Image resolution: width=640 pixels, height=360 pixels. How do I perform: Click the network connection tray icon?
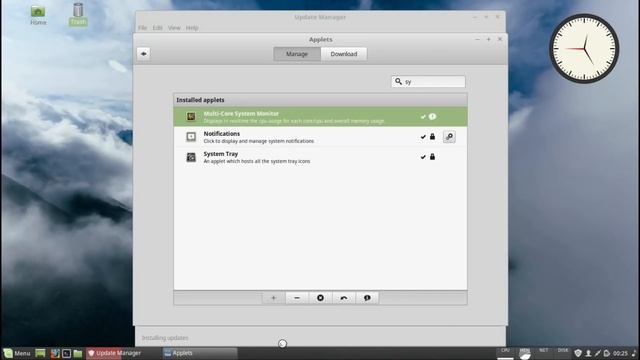pos(598,353)
